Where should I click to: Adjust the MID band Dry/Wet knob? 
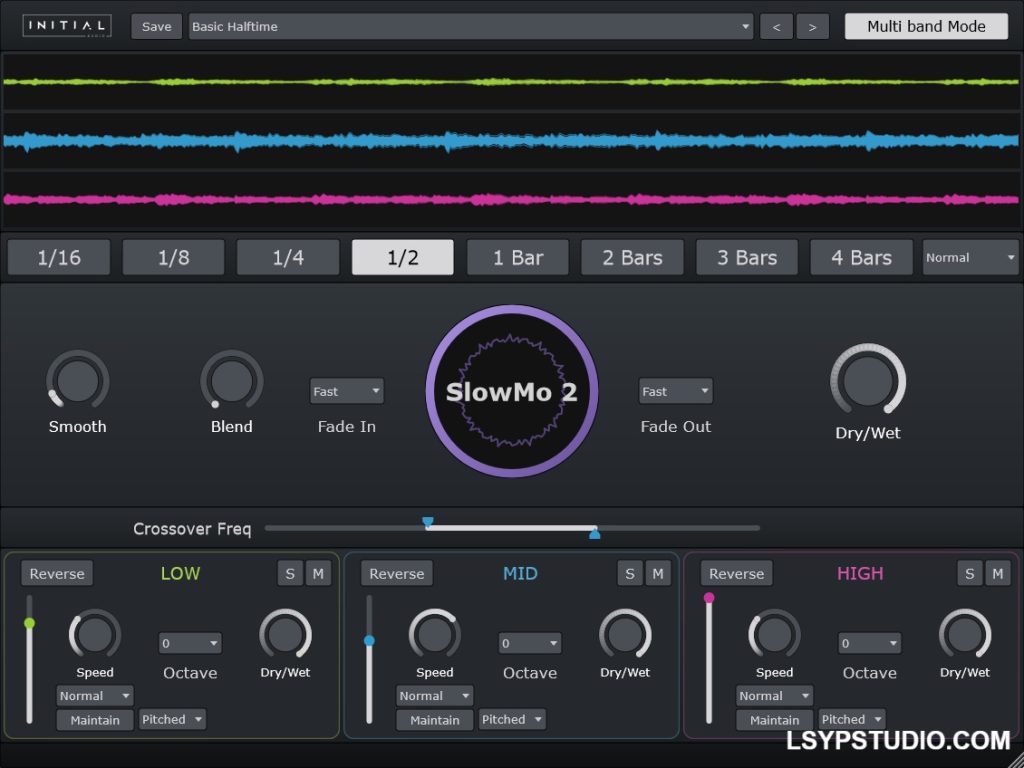pos(625,633)
